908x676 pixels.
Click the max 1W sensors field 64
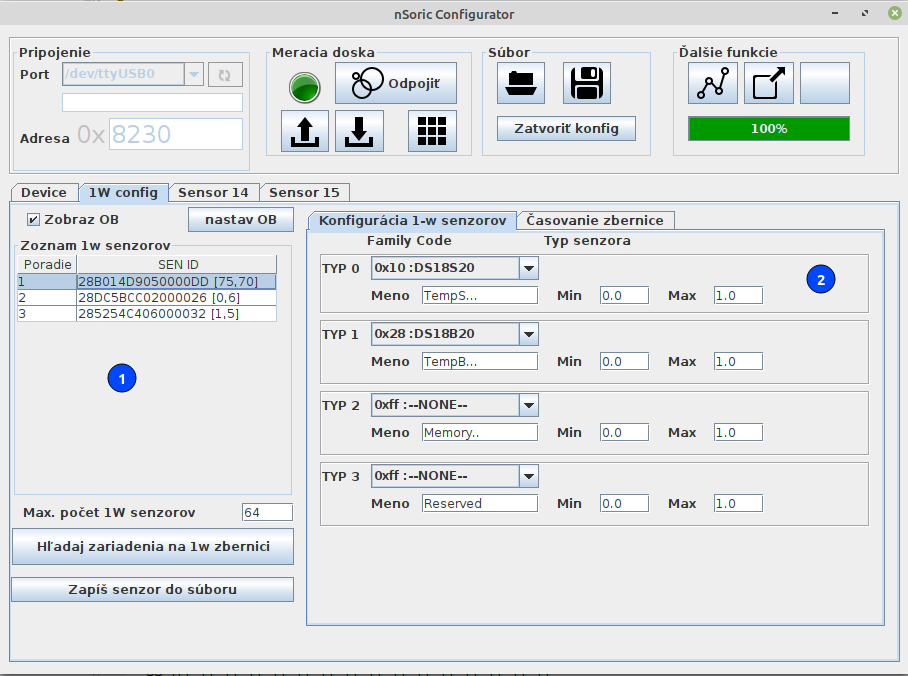pyautogui.click(x=267, y=512)
